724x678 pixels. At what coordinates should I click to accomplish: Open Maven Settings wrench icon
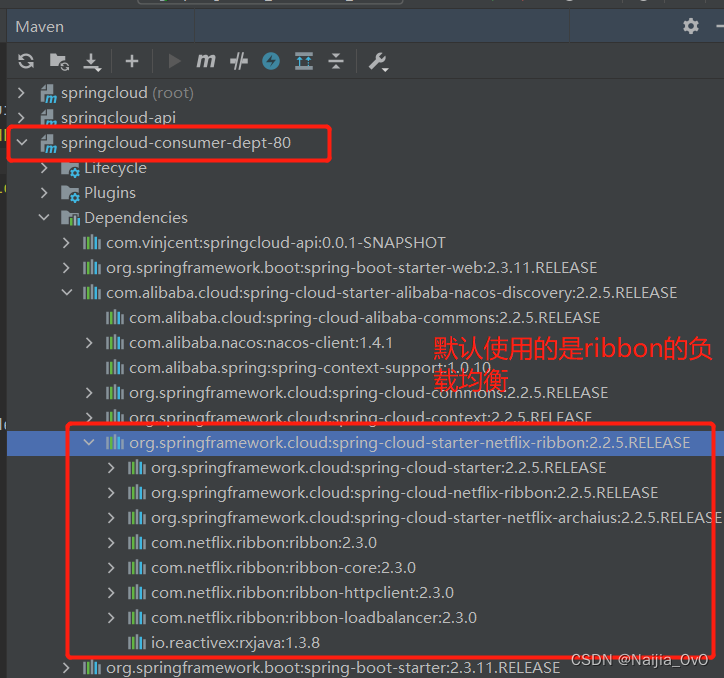point(378,62)
